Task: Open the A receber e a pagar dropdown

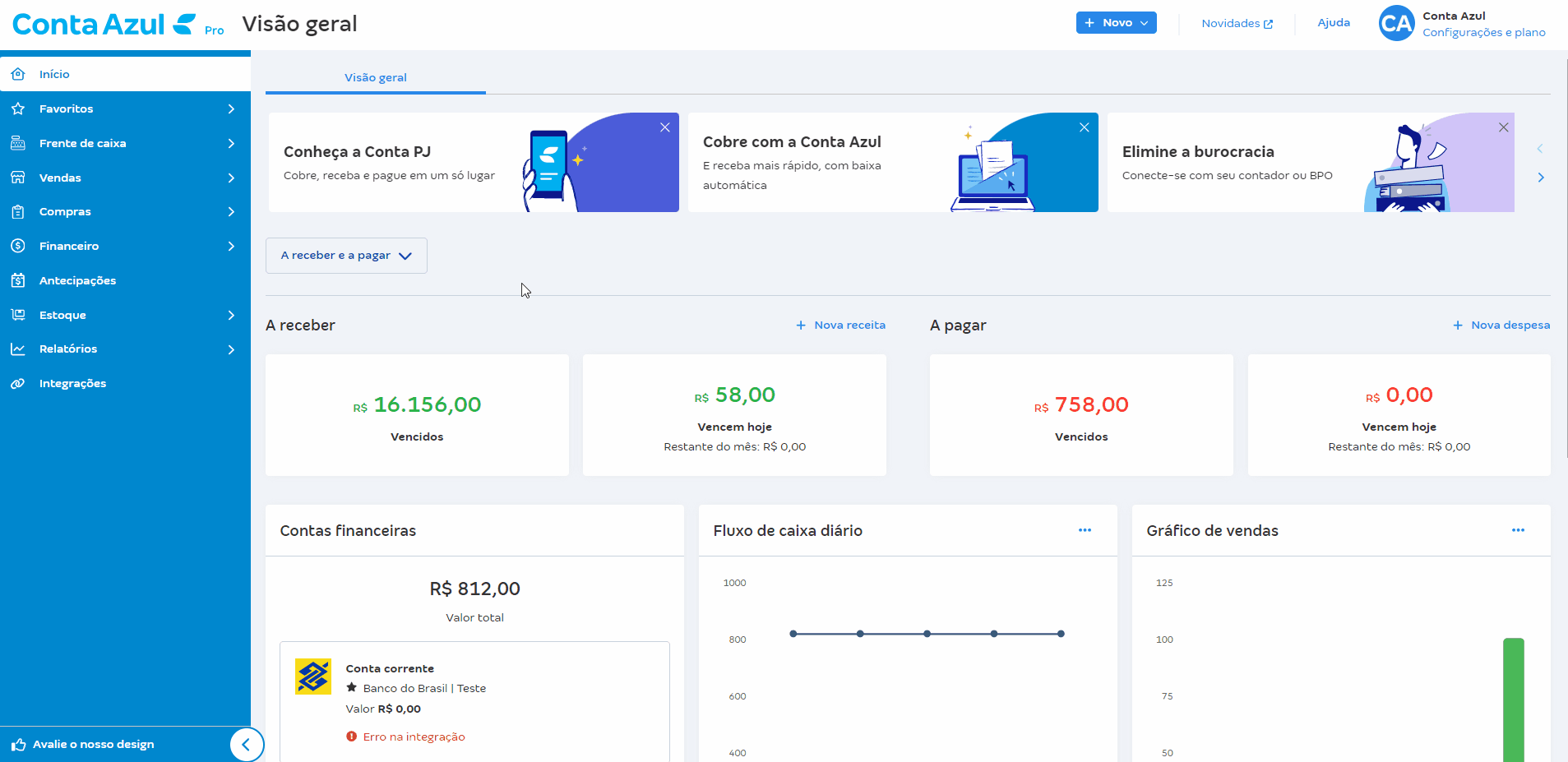Action: click(x=346, y=256)
